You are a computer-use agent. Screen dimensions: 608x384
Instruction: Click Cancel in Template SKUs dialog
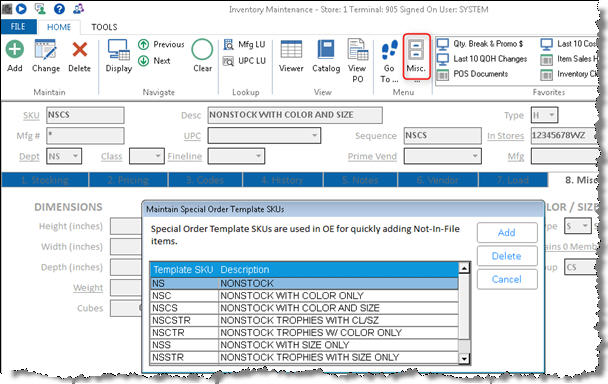(507, 279)
